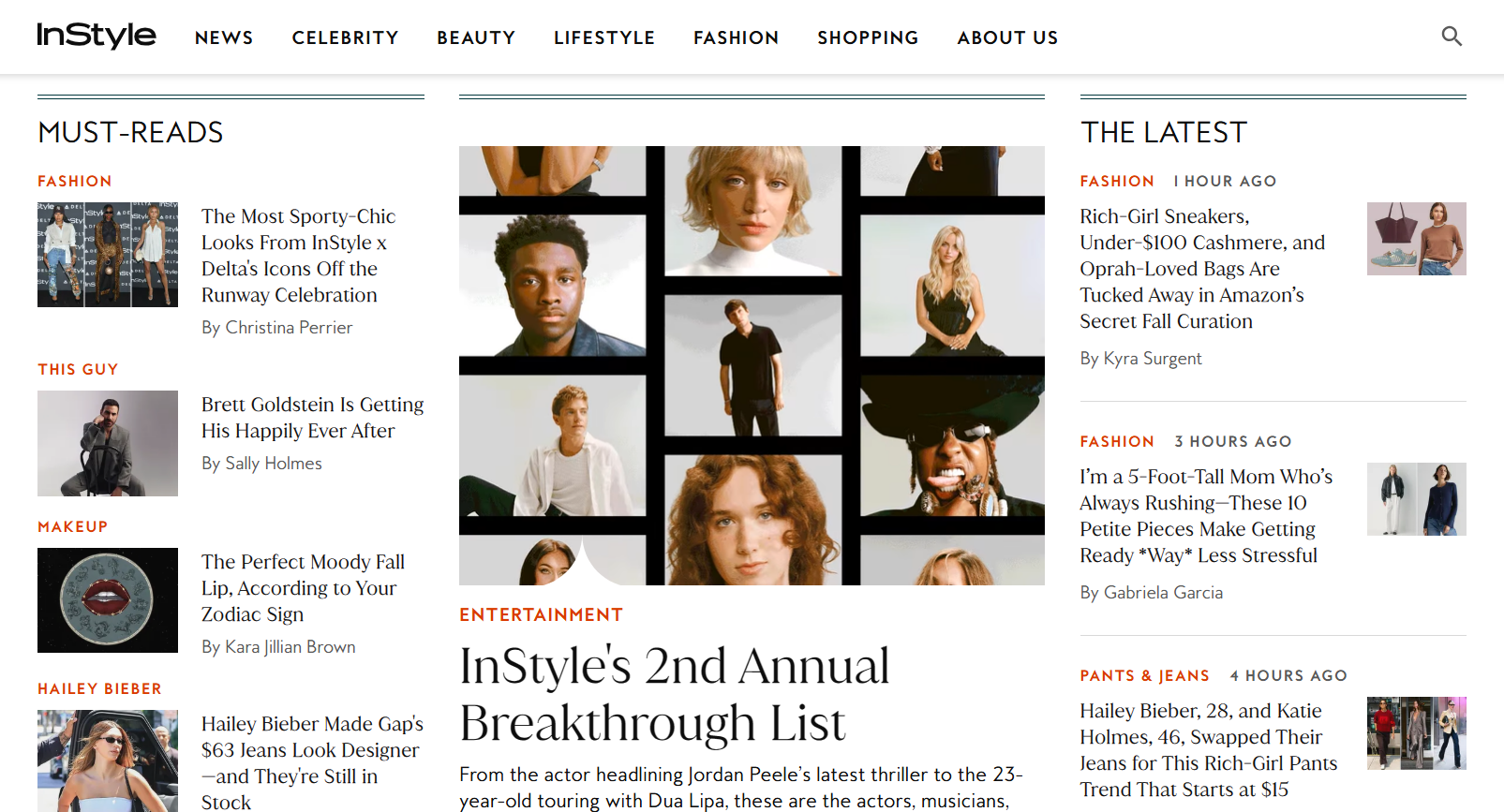Open Hailey Bieber Gap's $63 Jeans article

[x=312, y=762]
